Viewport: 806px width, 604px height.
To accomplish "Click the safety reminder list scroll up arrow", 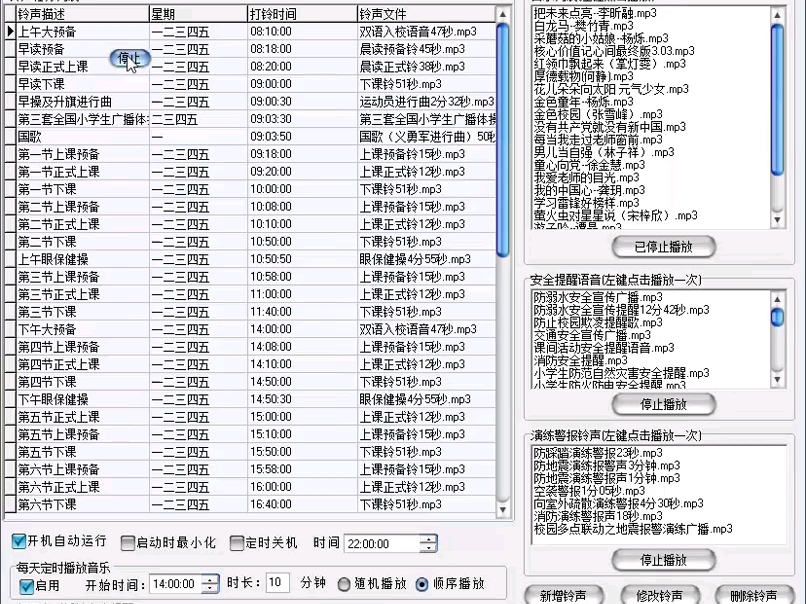I will [x=778, y=299].
